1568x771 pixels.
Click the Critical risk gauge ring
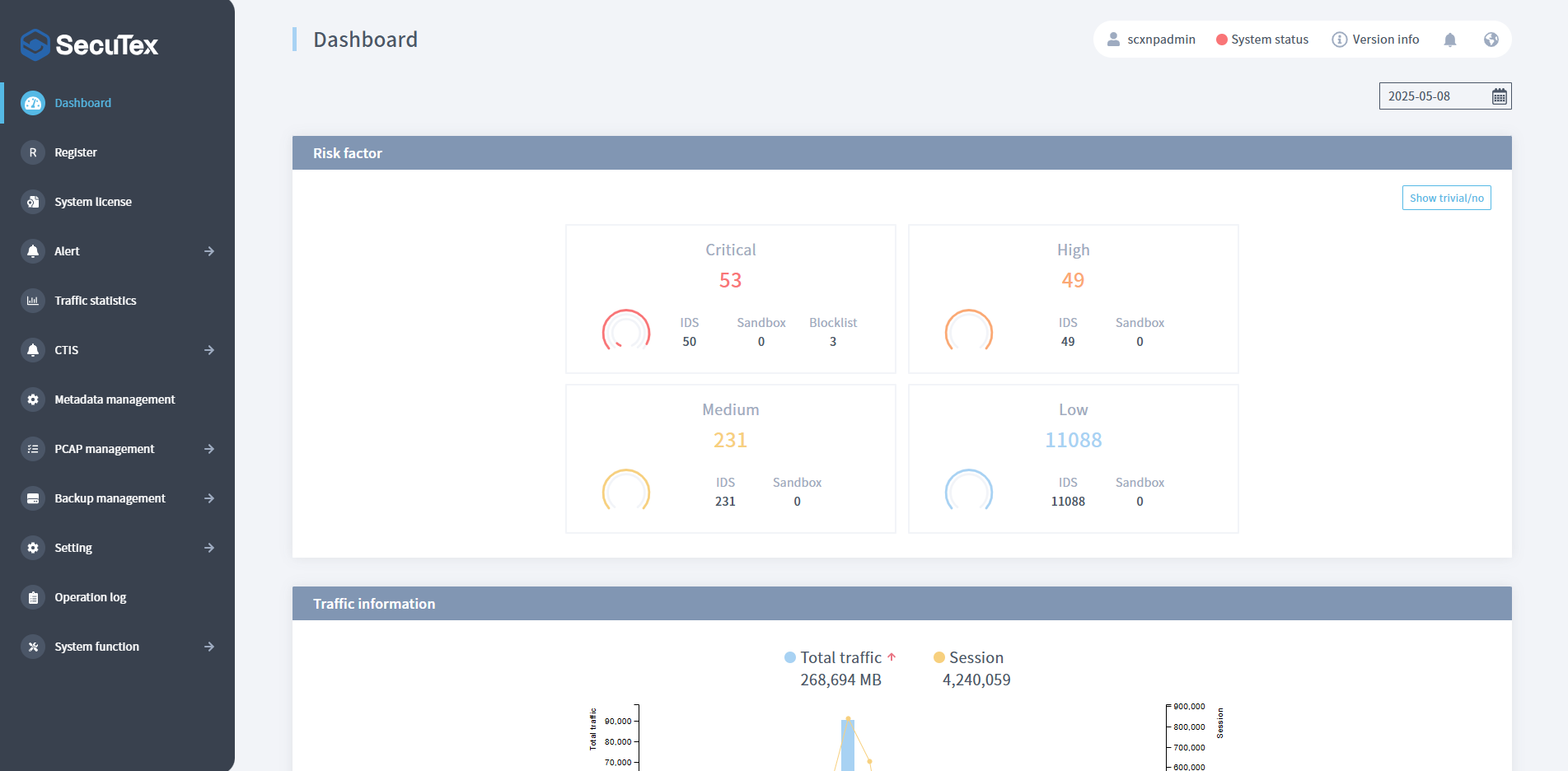tap(626, 330)
